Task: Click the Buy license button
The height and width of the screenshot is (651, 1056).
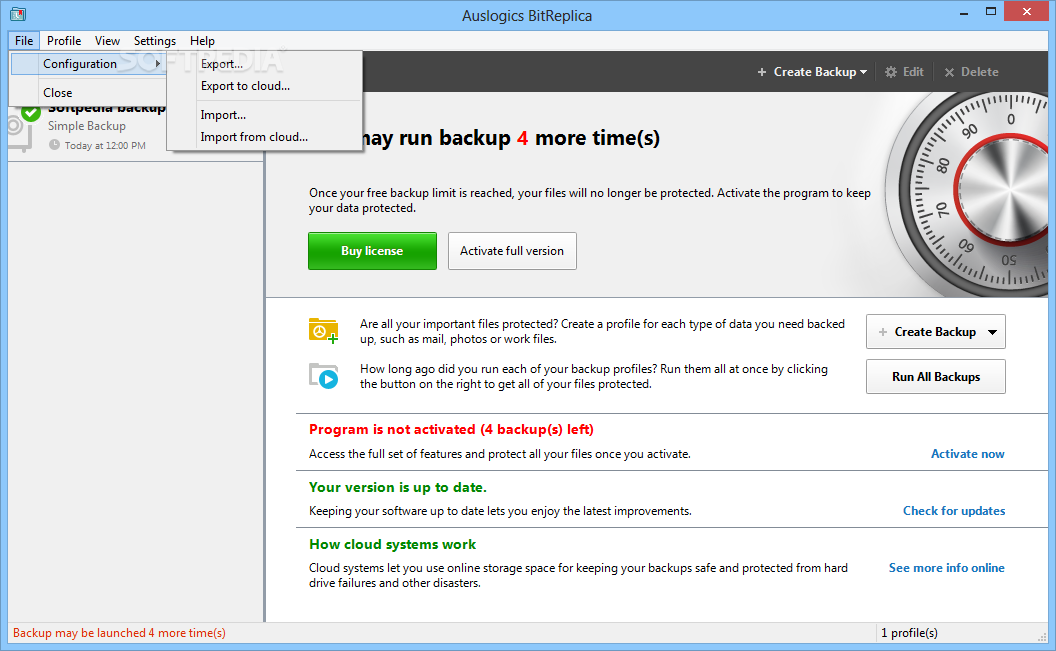Action: [x=372, y=251]
